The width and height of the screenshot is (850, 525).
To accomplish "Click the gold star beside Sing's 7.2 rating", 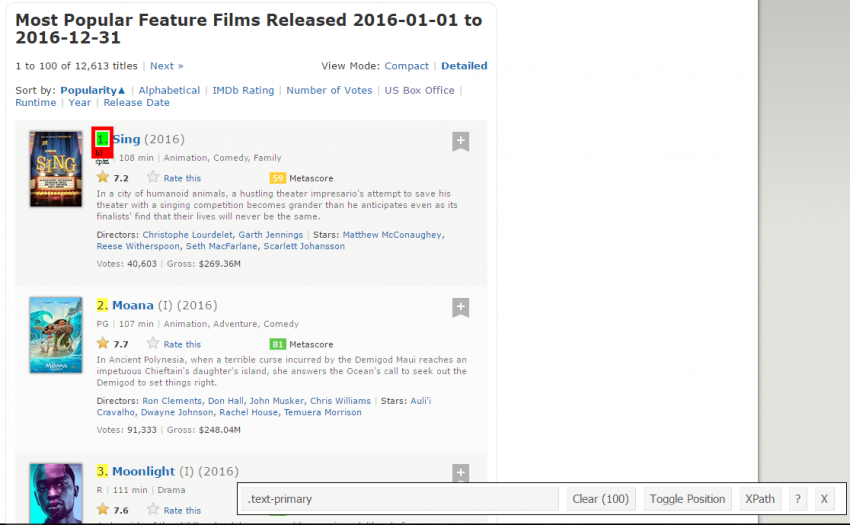I will coord(103,177).
